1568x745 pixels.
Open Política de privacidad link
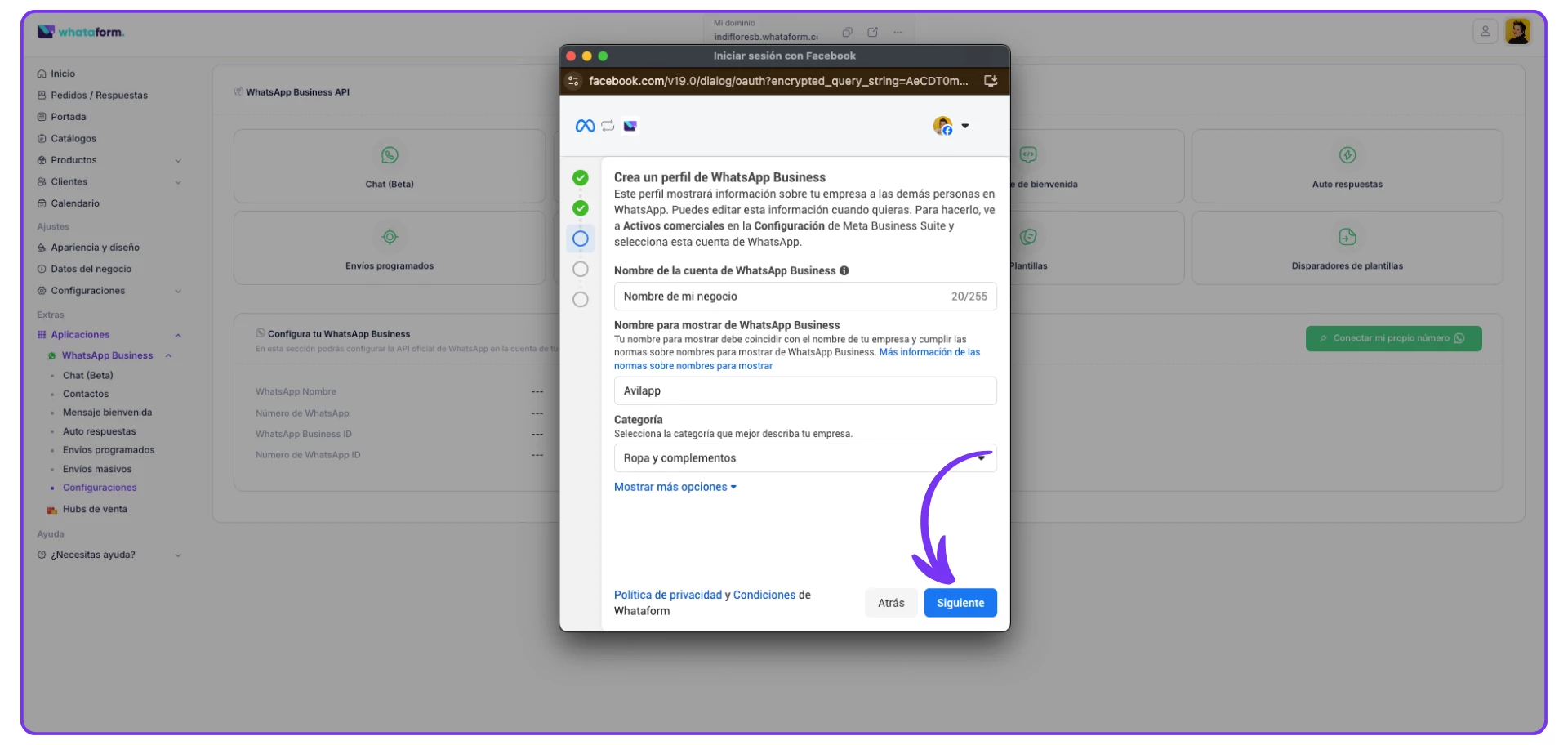(x=667, y=595)
